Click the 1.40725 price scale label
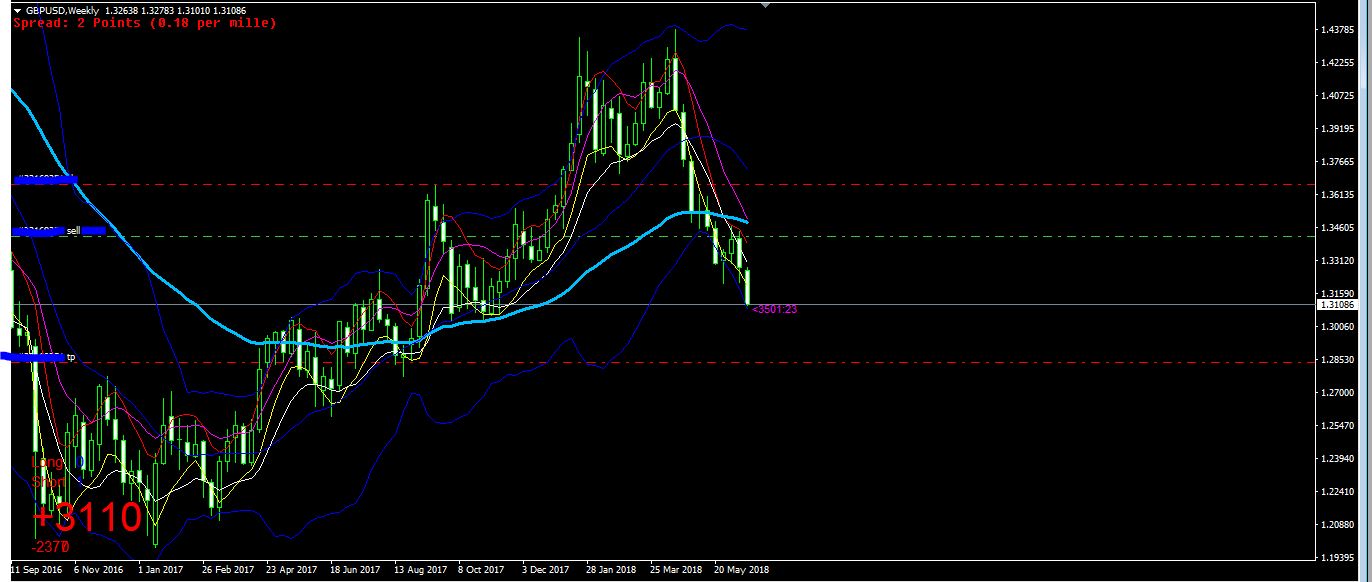This screenshot has height=582, width=1372. pyautogui.click(x=1338, y=96)
